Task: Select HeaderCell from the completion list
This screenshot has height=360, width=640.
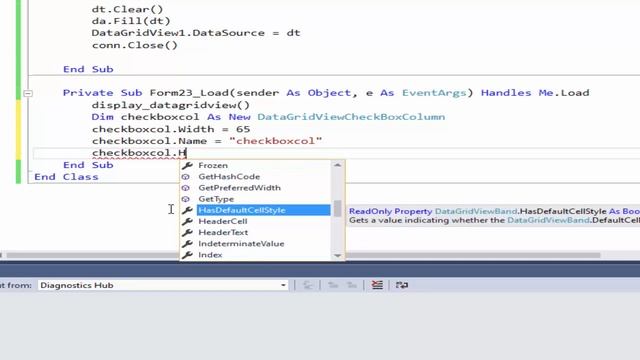Action: tap(222, 221)
